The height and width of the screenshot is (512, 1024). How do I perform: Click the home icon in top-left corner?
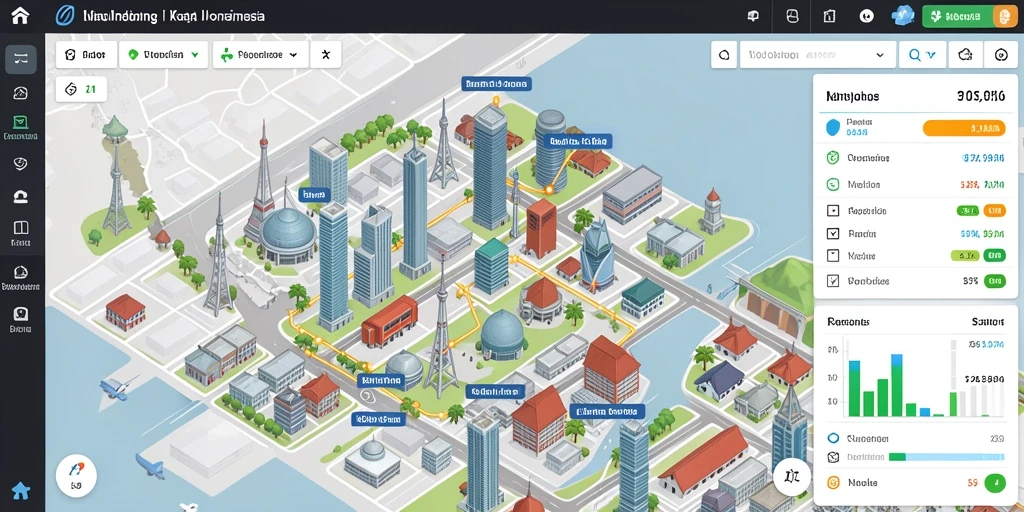pyautogui.click(x=20, y=15)
